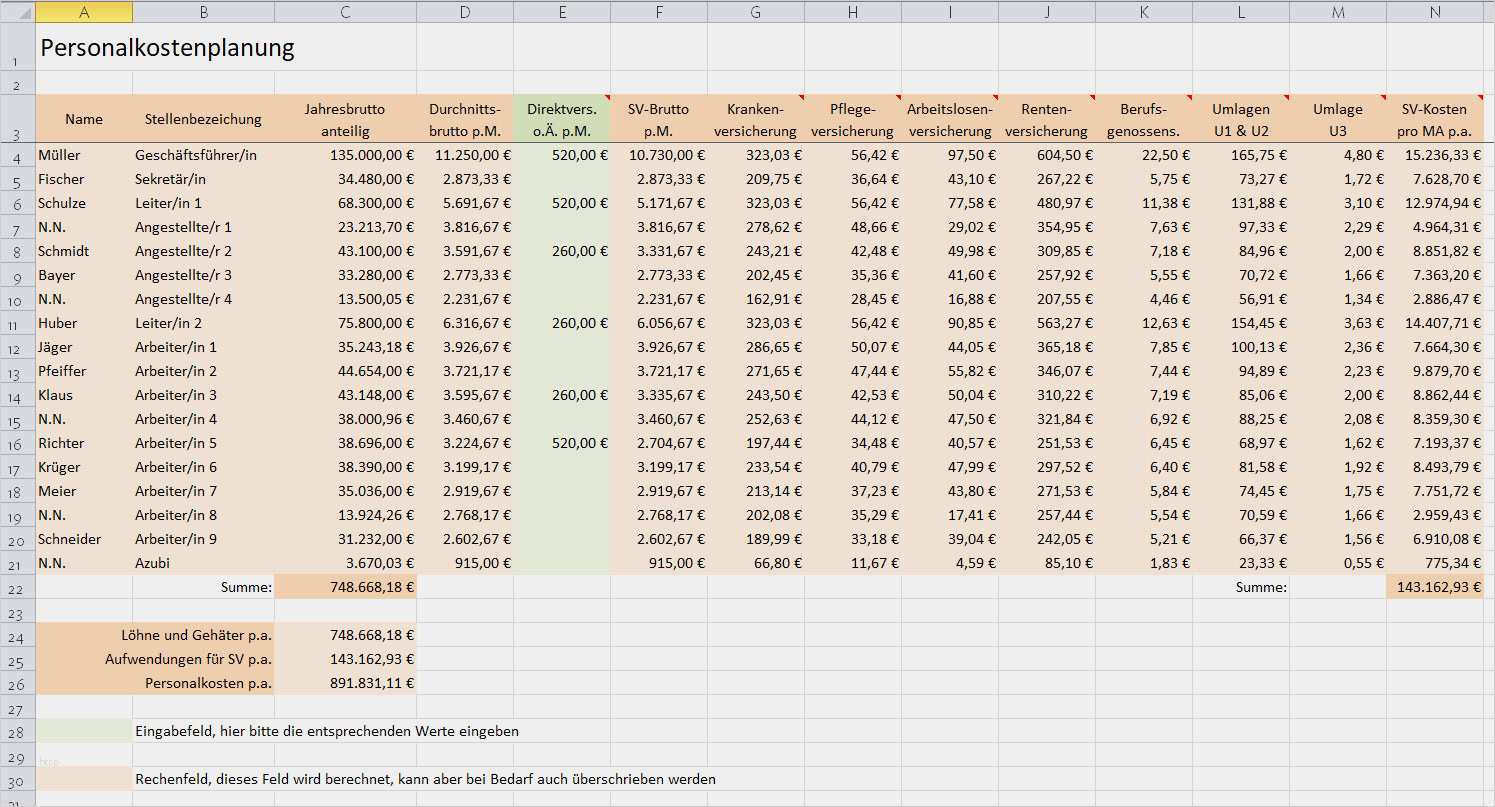Select row 22 header

[17, 587]
